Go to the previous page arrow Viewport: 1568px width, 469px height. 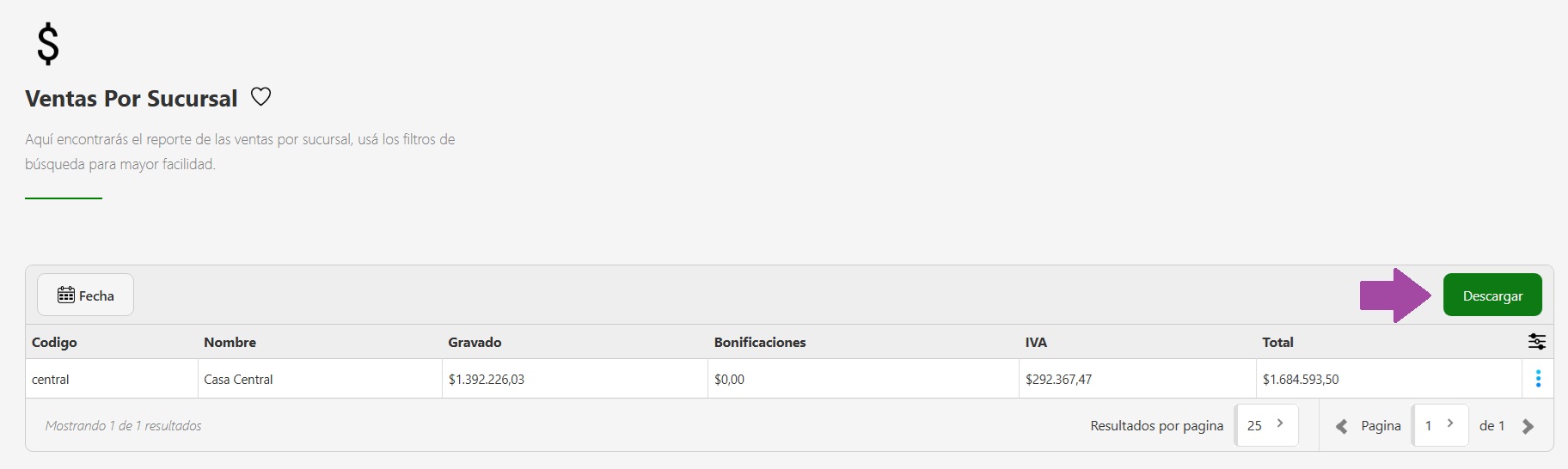[x=1341, y=426]
